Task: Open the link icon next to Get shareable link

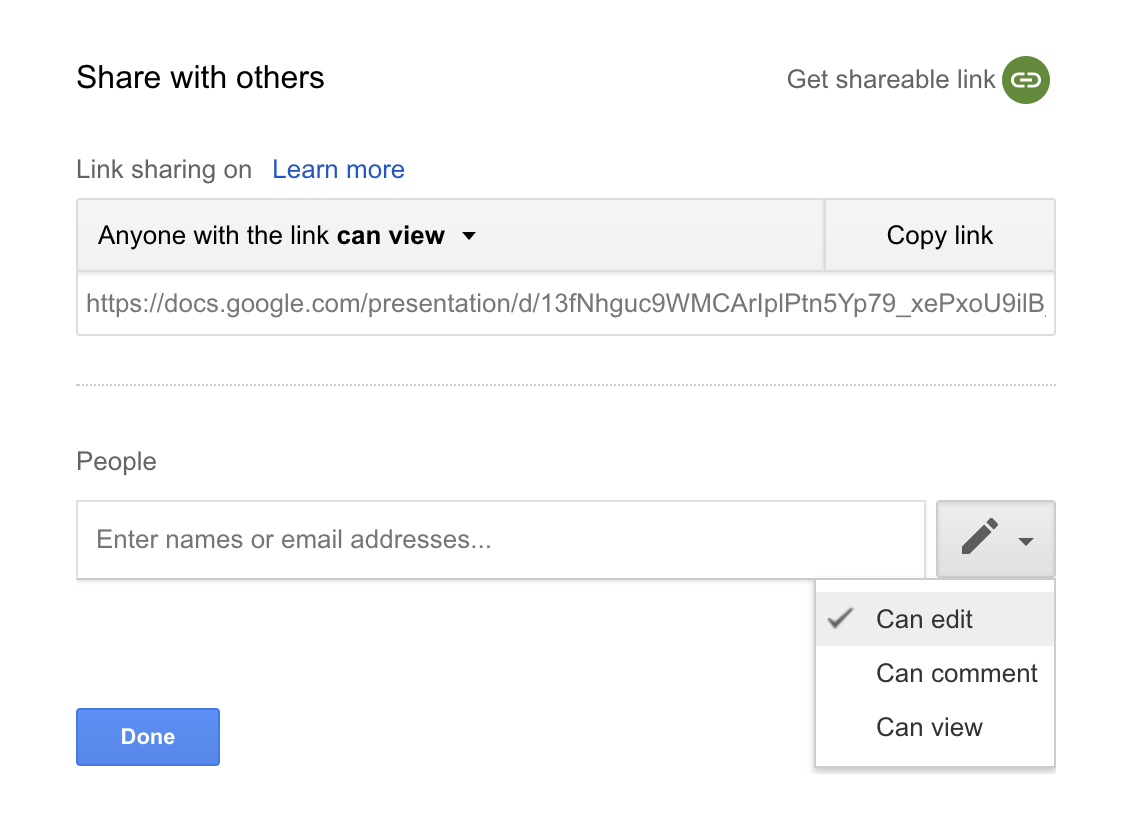Action: coord(1025,80)
